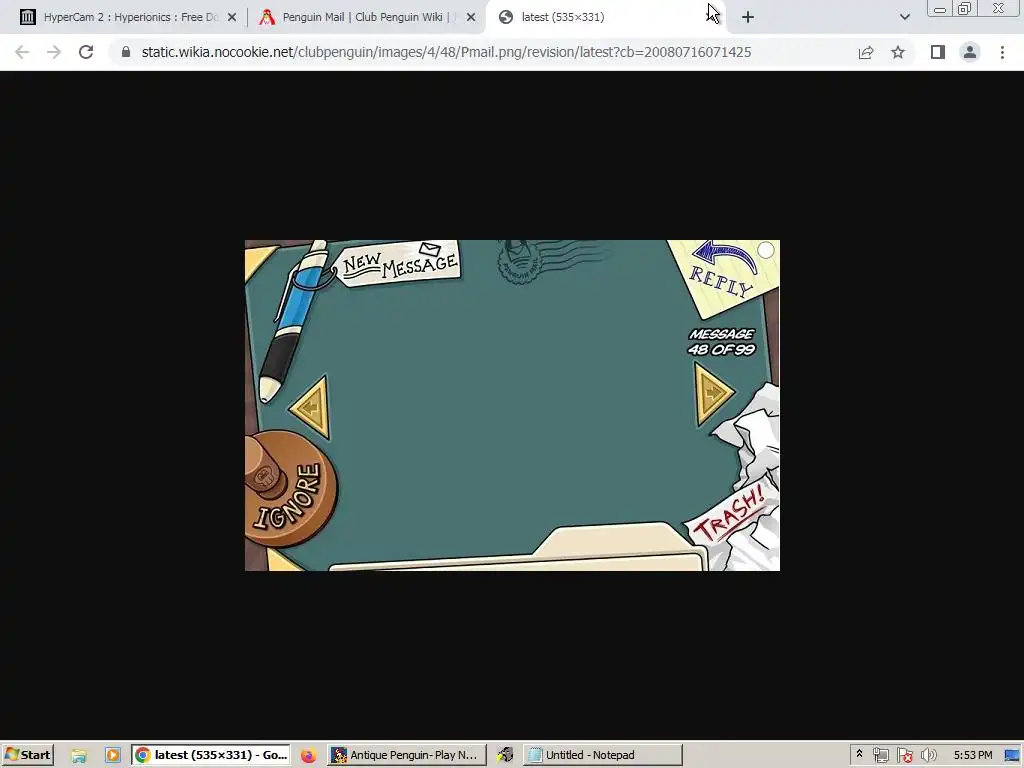Screen dimensions: 1024x768
Task: Toggle the browser side panel
Action: coord(938,52)
